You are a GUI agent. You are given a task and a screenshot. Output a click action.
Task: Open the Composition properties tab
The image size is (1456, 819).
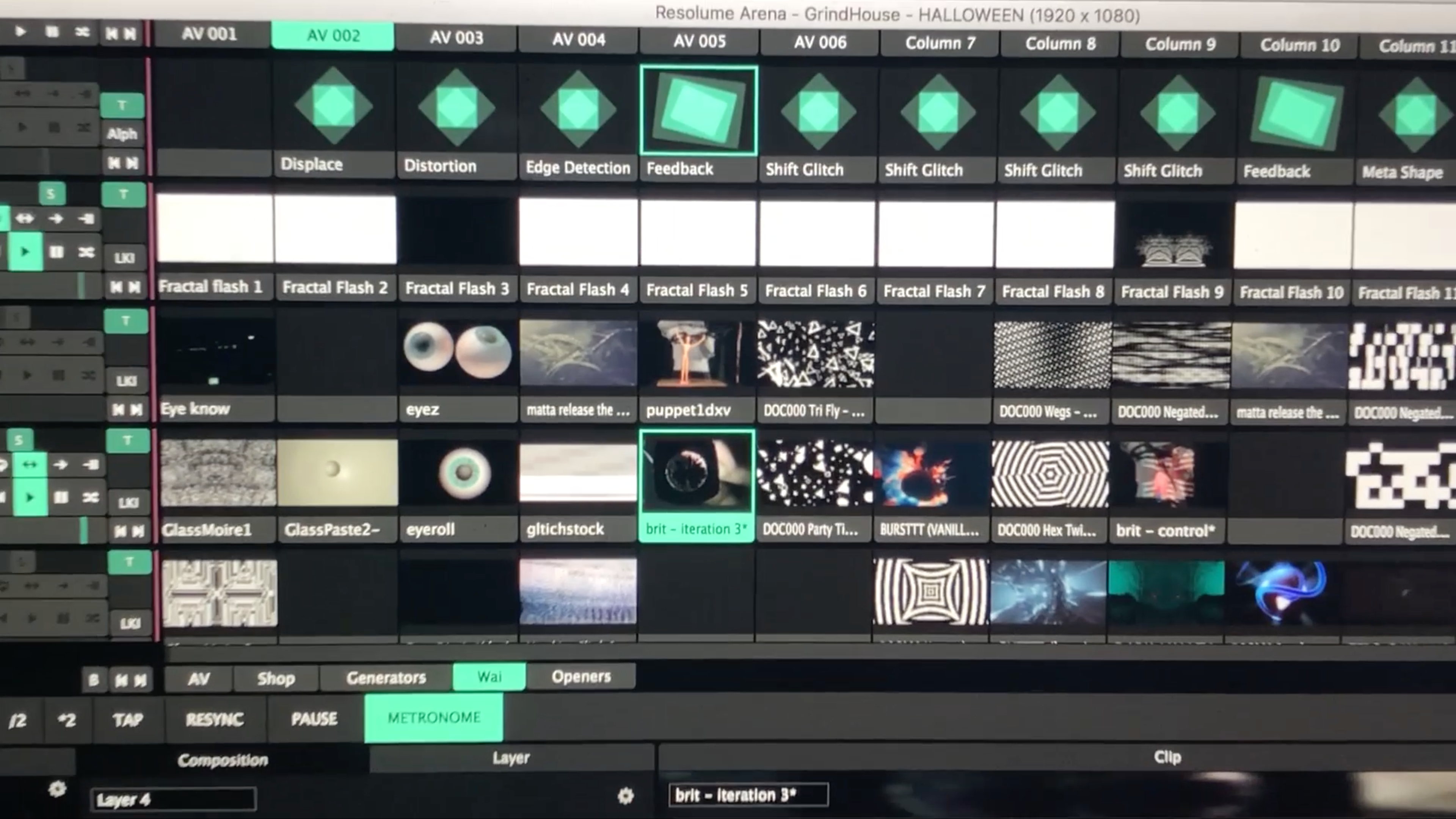(x=223, y=760)
